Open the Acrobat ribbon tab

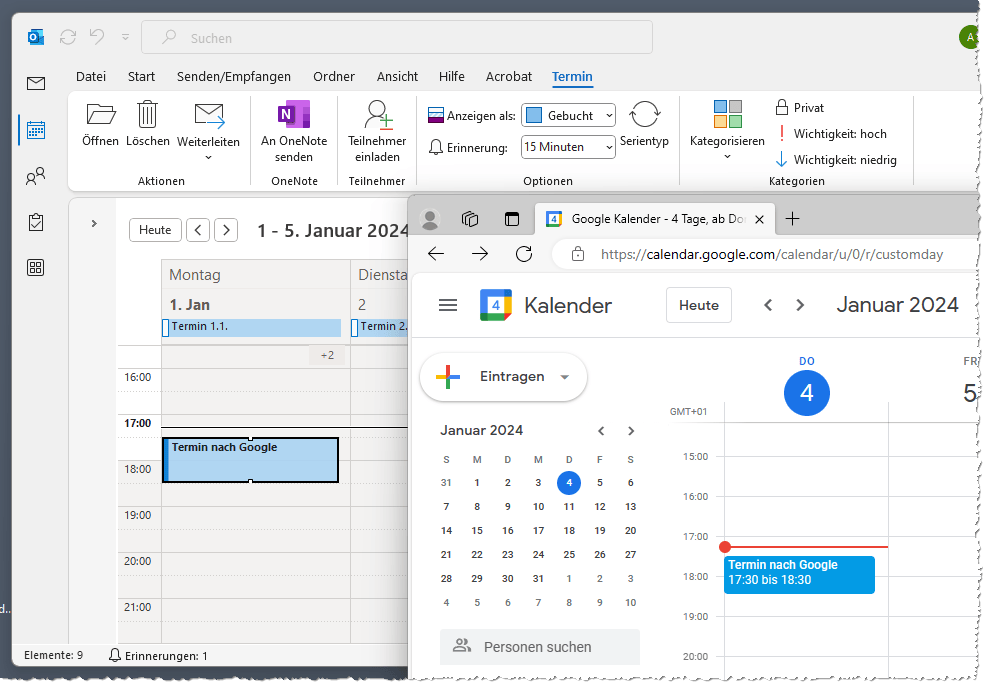509,77
